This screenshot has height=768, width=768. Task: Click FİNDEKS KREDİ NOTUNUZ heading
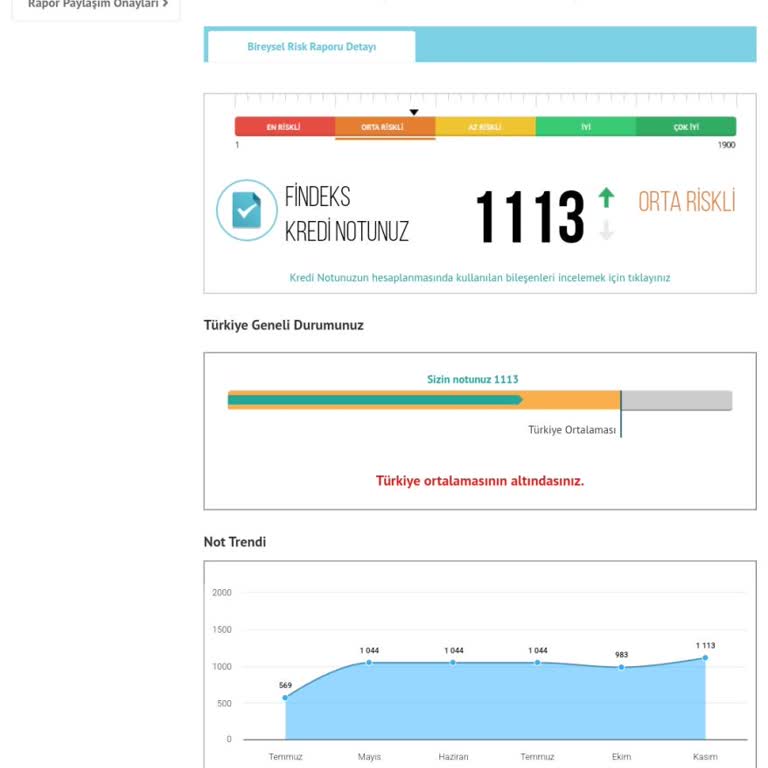coord(346,214)
